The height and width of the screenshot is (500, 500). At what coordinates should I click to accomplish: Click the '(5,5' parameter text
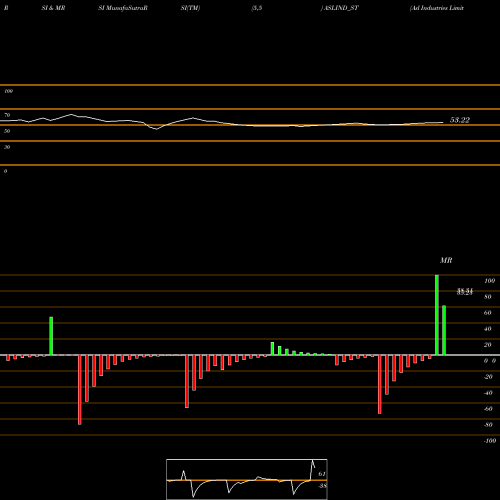click(x=257, y=8)
